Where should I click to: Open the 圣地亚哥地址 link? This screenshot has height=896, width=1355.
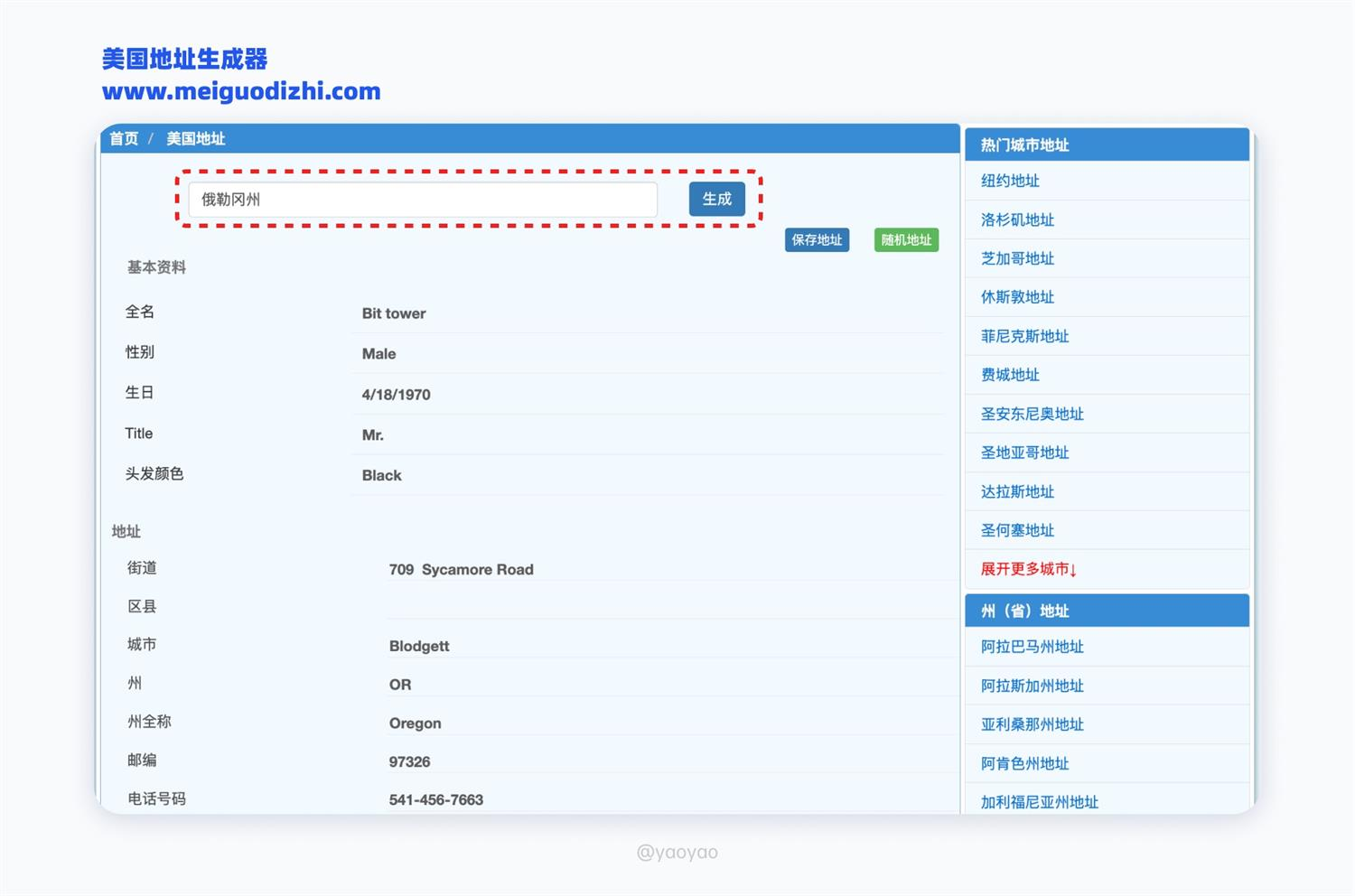[1024, 453]
